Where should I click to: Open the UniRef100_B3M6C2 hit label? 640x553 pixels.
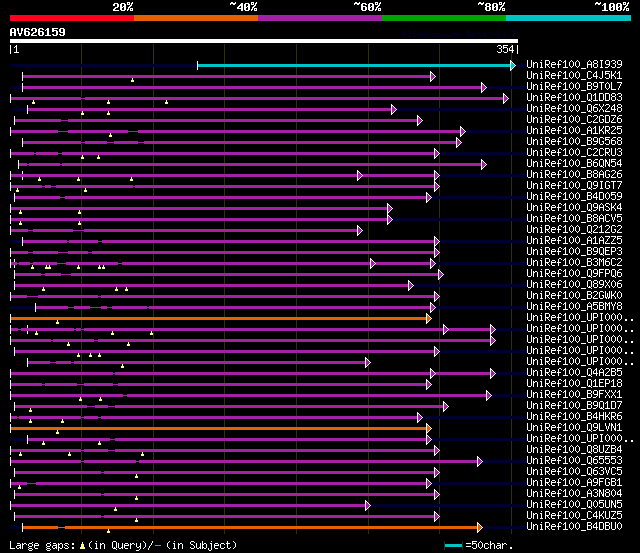(x=574, y=263)
